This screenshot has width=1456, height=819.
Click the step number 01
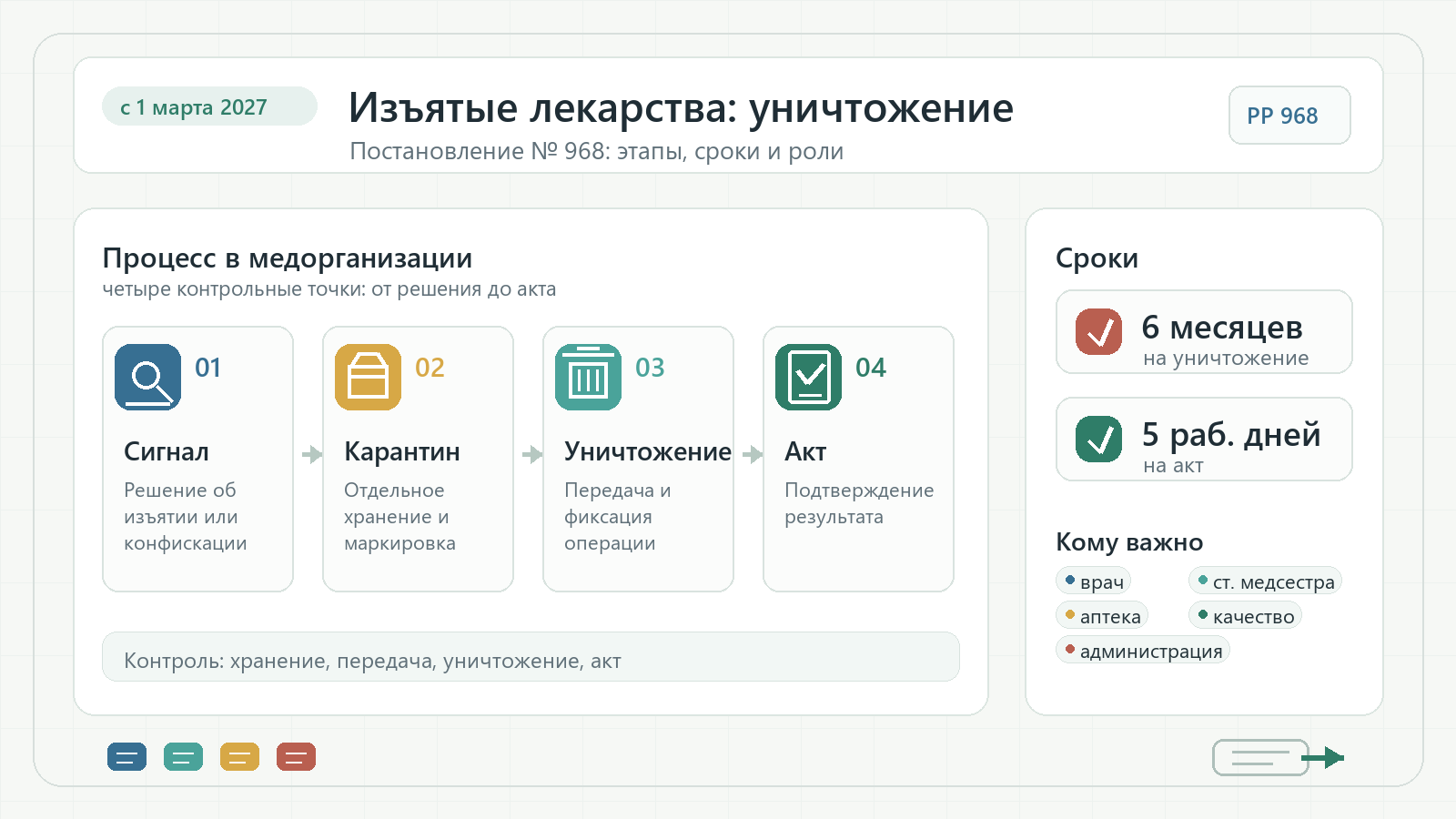point(208,368)
